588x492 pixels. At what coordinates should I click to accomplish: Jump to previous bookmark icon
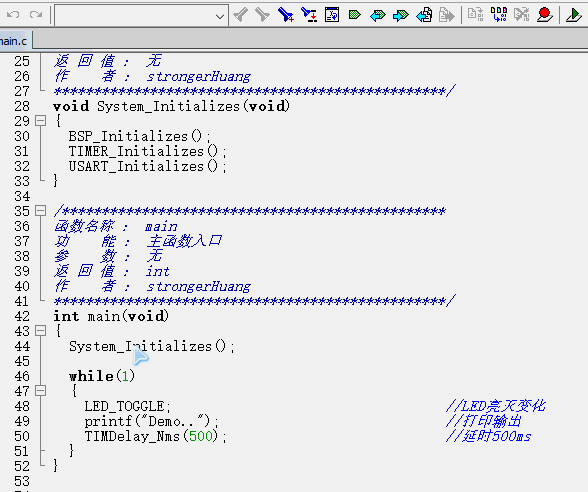(x=378, y=15)
